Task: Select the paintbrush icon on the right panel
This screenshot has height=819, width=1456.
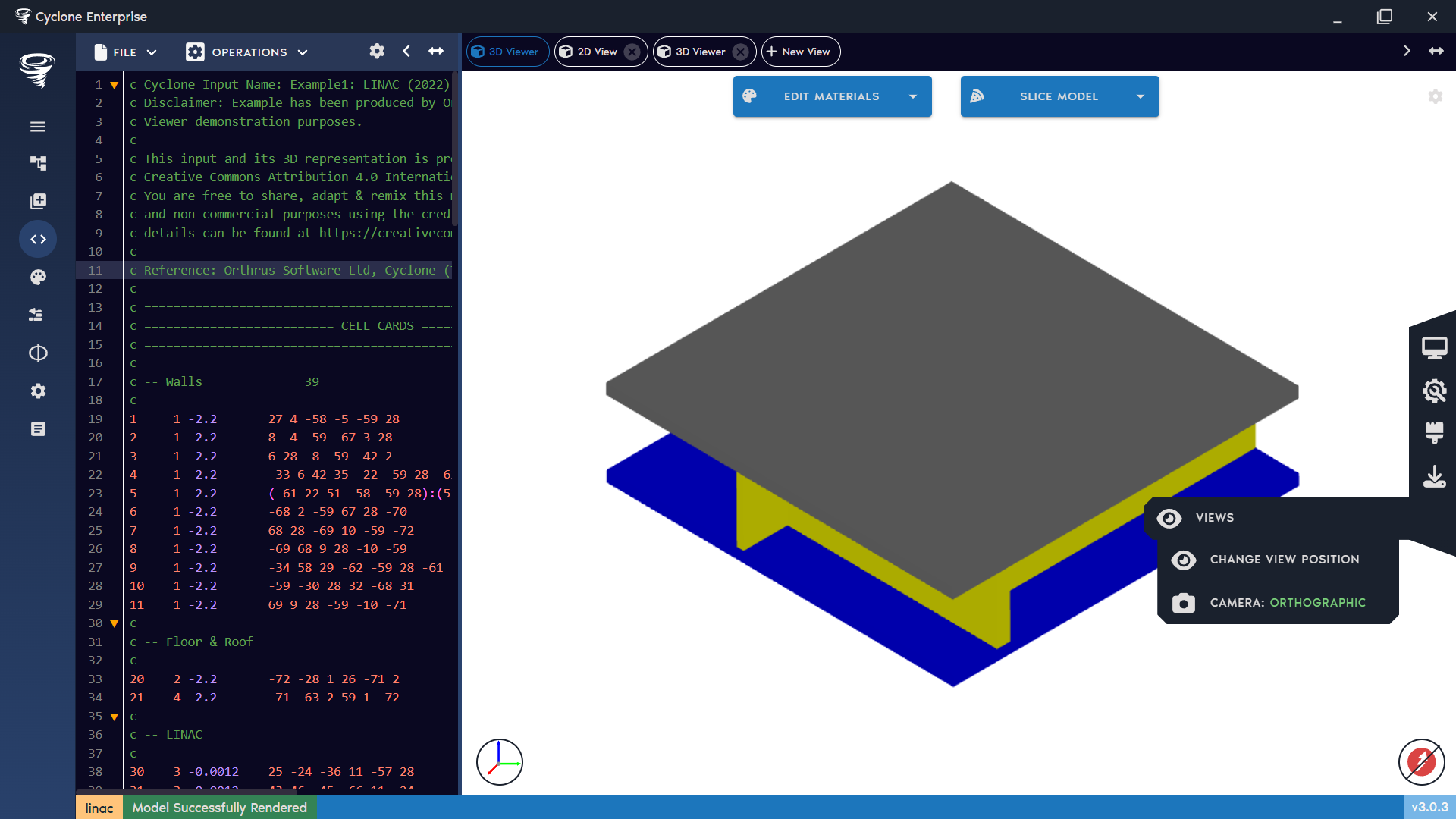Action: coord(1435,433)
